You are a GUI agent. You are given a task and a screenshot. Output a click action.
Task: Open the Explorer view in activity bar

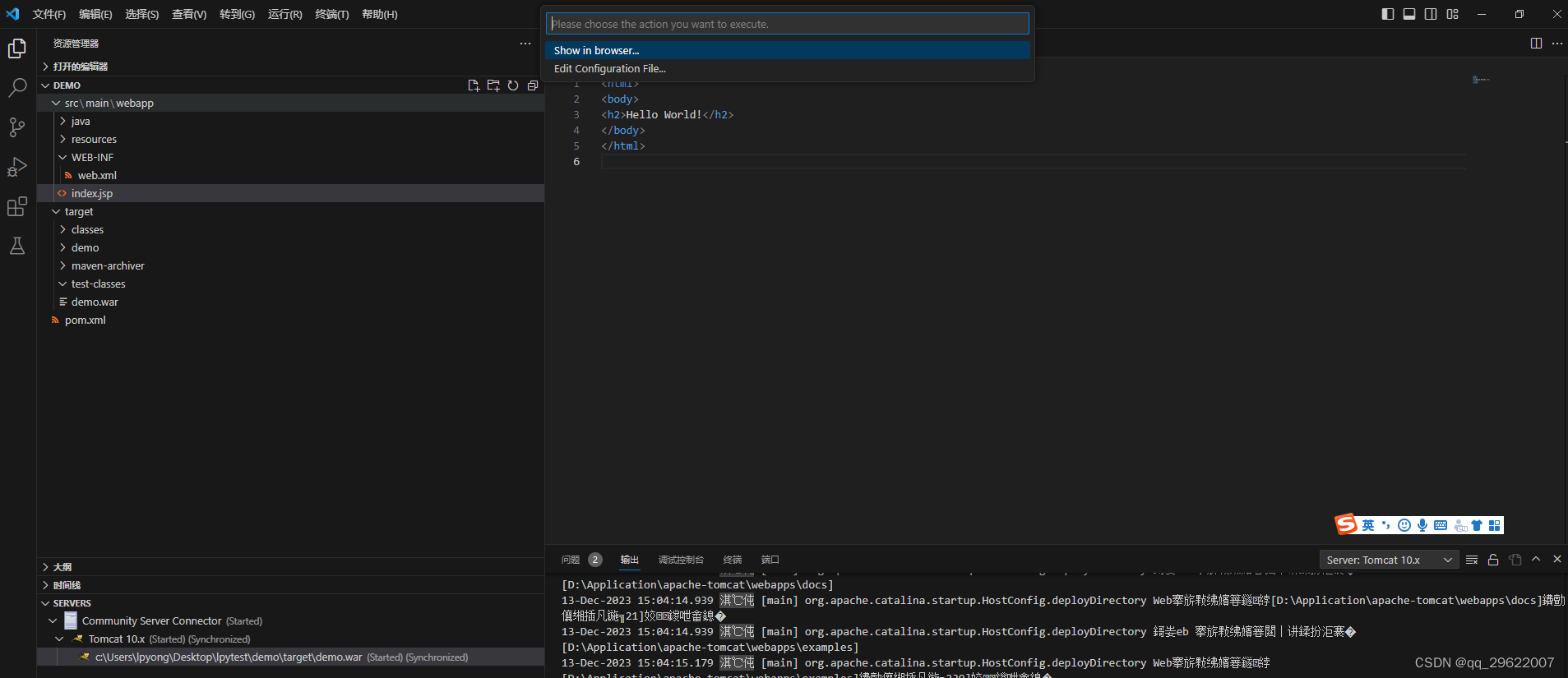pyautogui.click(x=17, y=48)
